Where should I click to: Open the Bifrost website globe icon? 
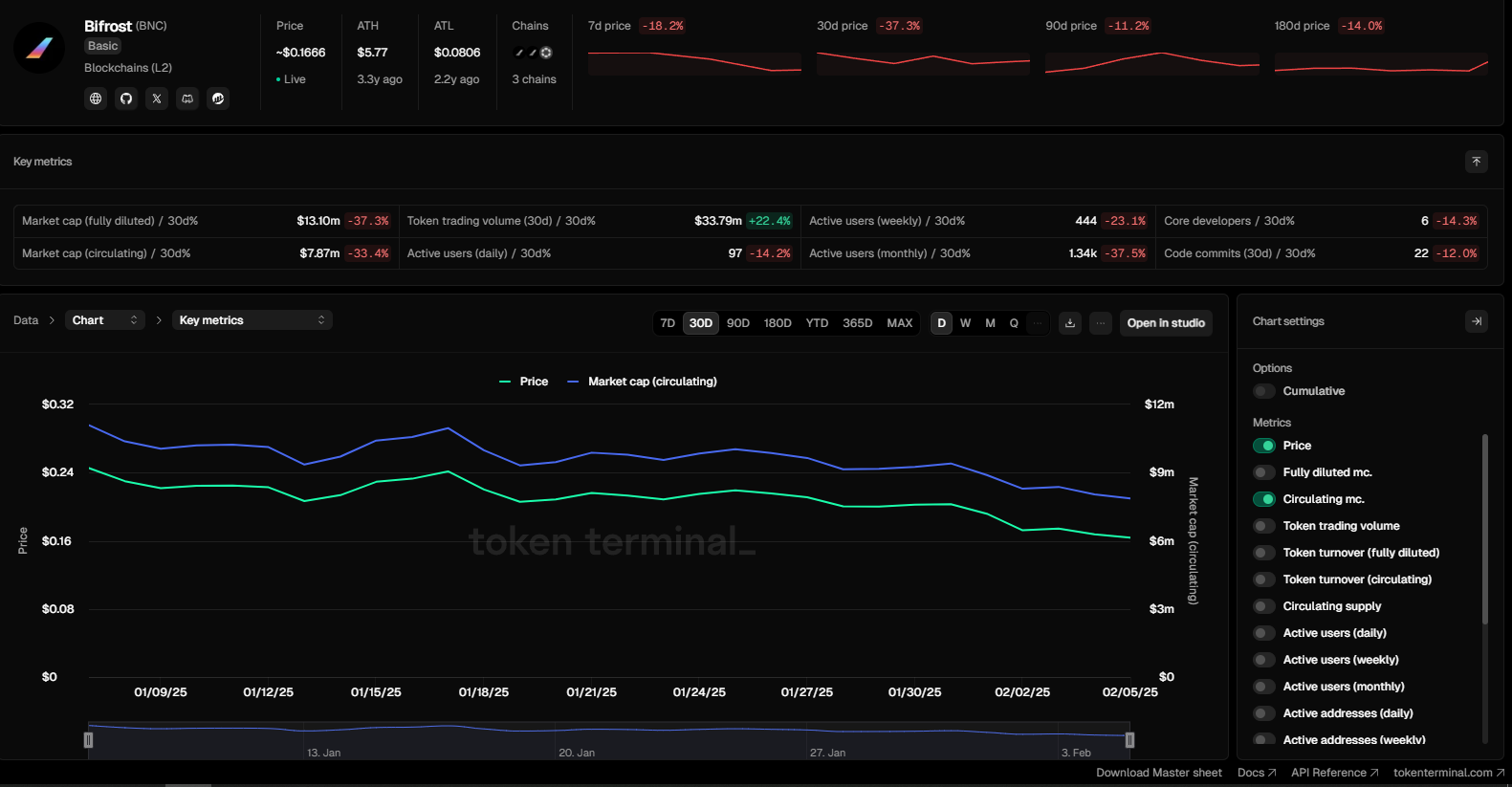pos(96,98)
